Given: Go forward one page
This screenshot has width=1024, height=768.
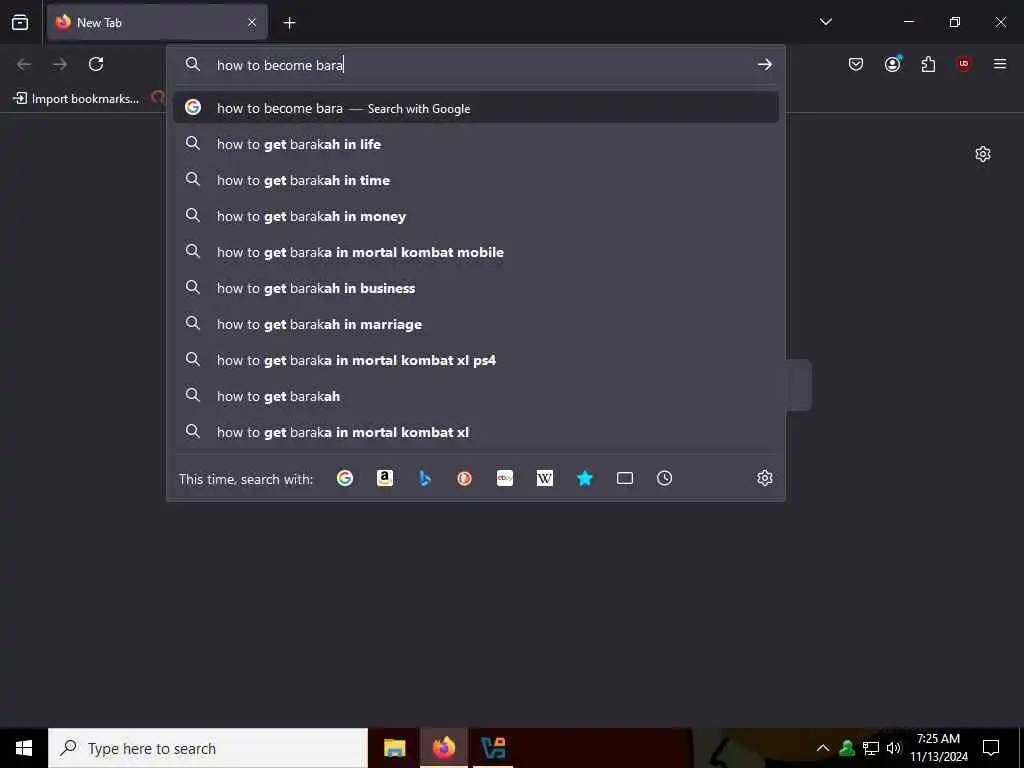Looking at the screenshot, I should pos(60,64).
